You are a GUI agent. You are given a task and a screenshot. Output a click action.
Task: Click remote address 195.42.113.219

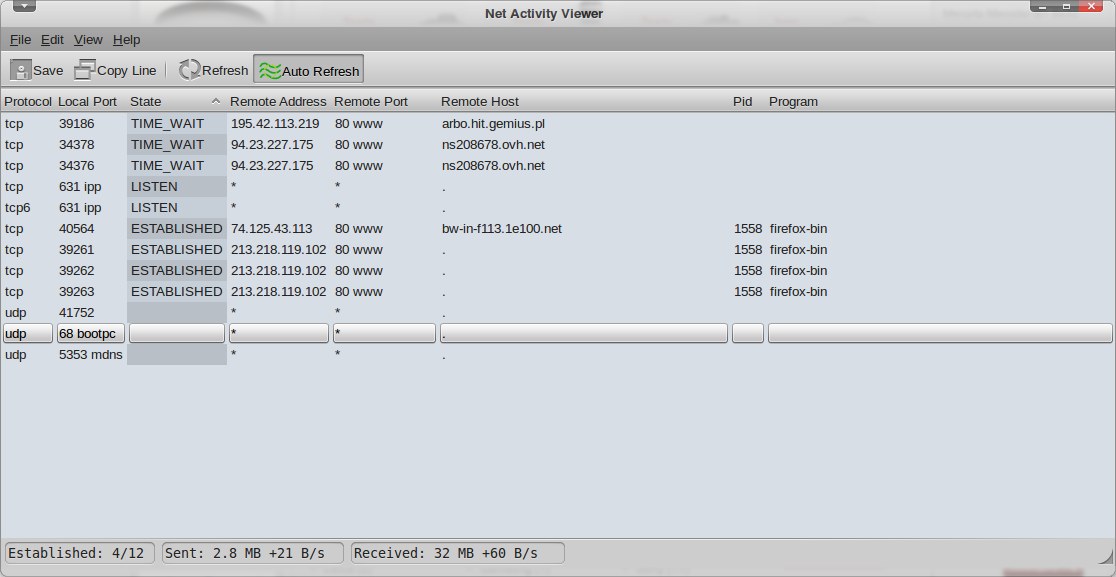point(275,124)
